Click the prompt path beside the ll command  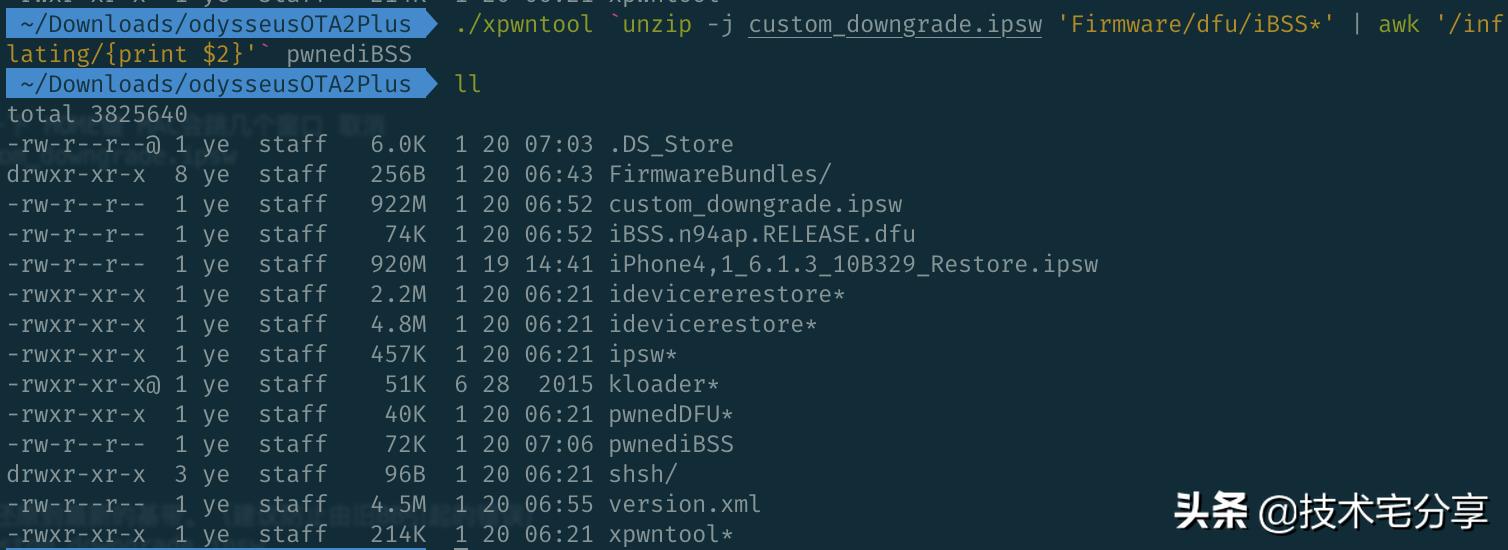pos(214,84)
